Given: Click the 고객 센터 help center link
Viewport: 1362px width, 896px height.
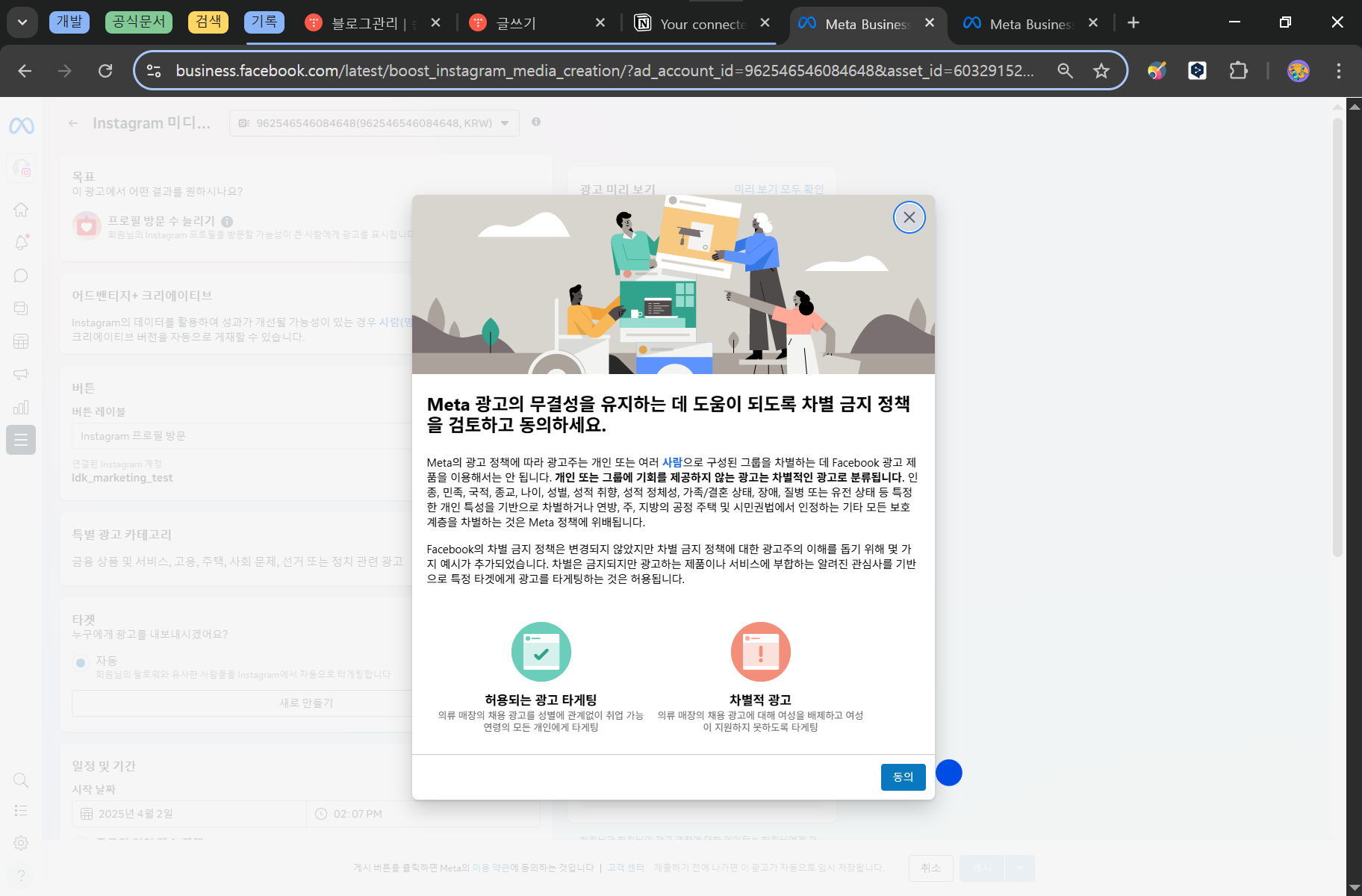Looking at the screenshot, I should click(626, 868).
